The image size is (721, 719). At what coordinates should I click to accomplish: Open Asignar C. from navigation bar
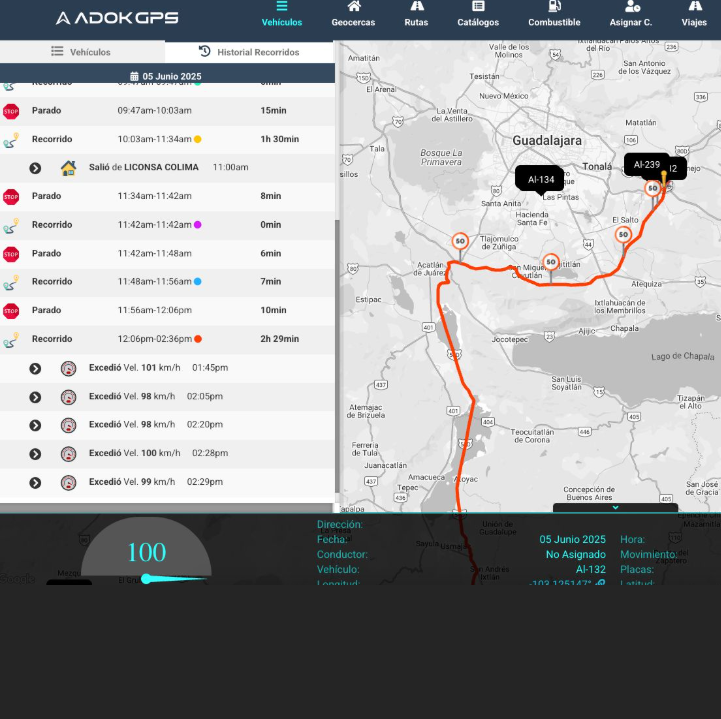[631, 14]
